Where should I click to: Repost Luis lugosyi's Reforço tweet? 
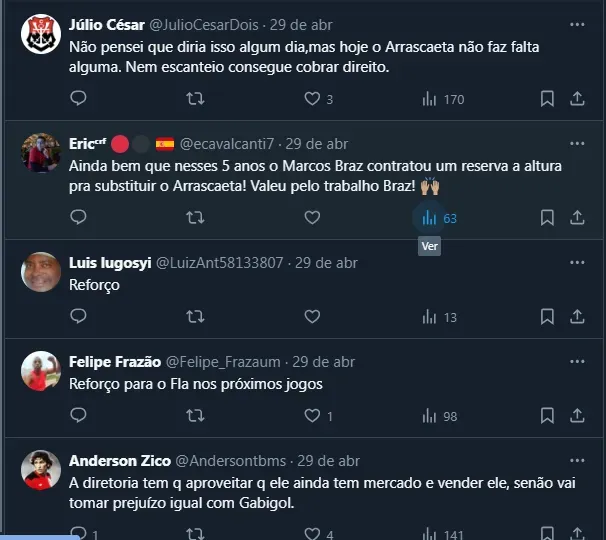(x=196, y=317)
